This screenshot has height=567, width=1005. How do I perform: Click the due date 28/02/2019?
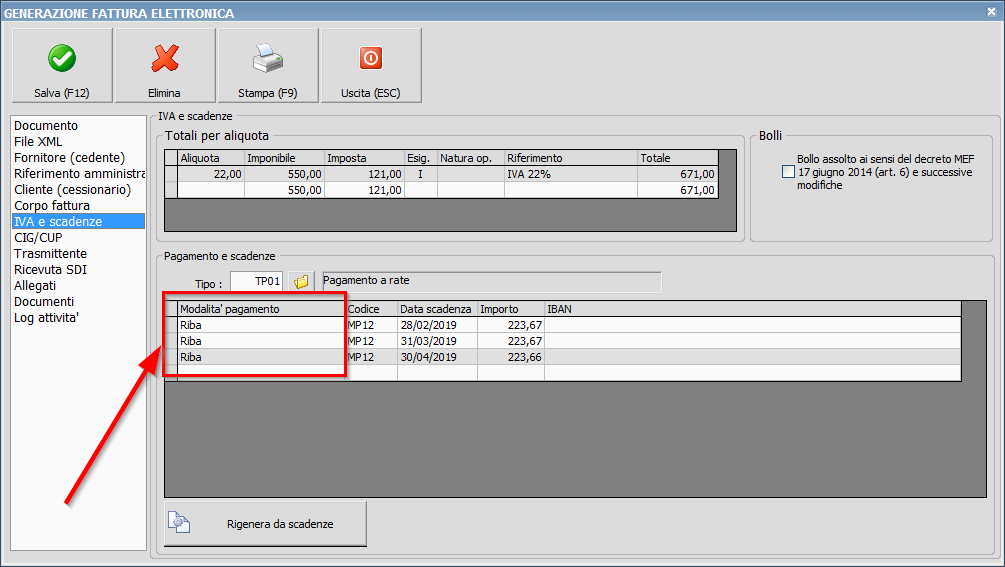pos(437,325)
